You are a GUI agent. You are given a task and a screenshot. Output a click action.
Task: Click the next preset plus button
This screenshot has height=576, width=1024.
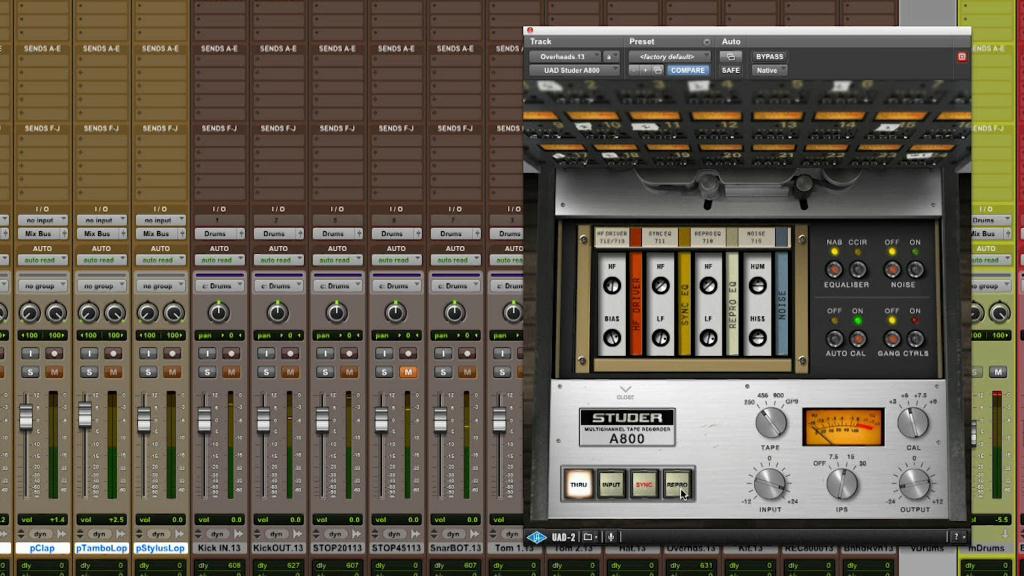click(646, 70)
